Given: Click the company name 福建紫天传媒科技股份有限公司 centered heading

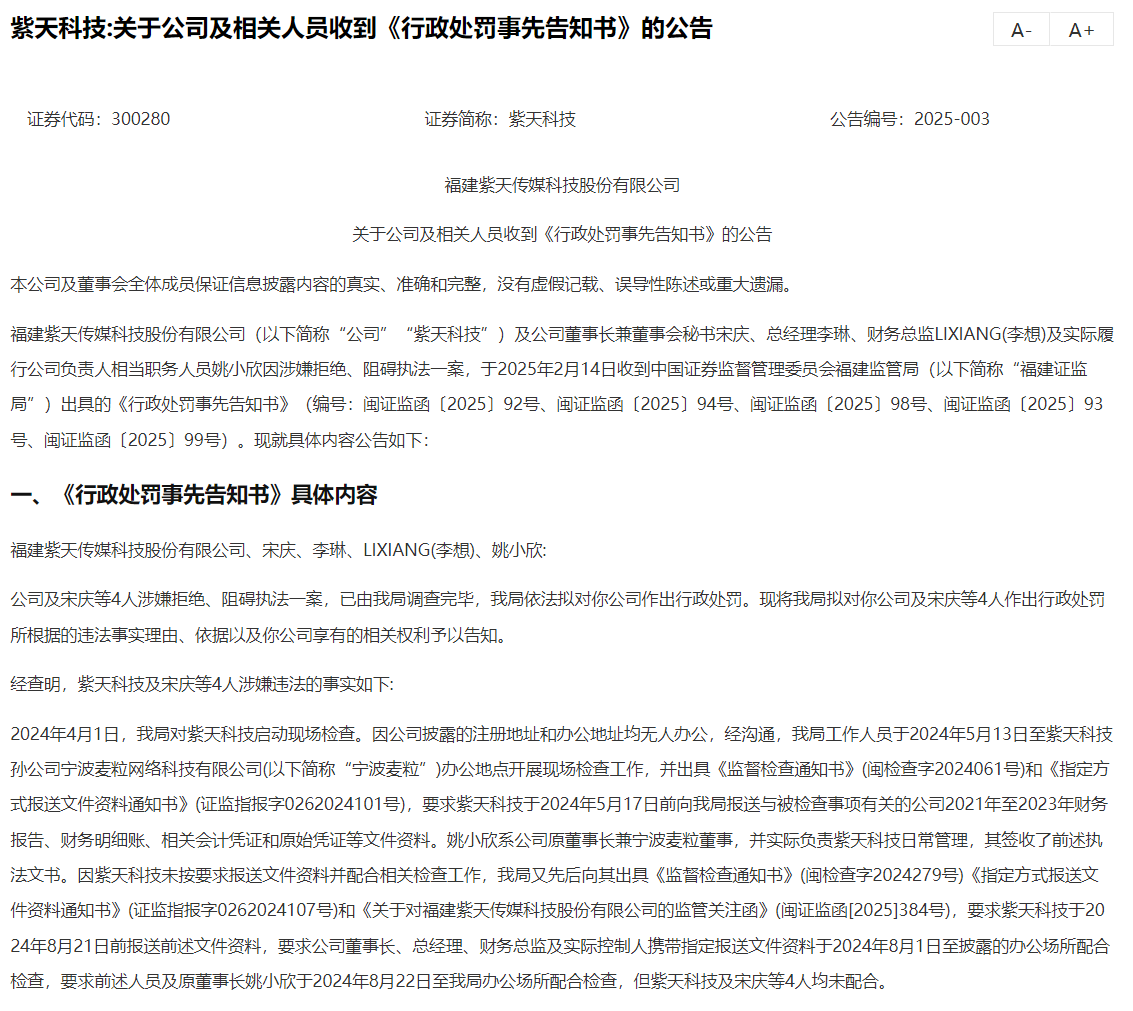Looking at the screenshot, I should pyautogui.click(x=562, y=186).
